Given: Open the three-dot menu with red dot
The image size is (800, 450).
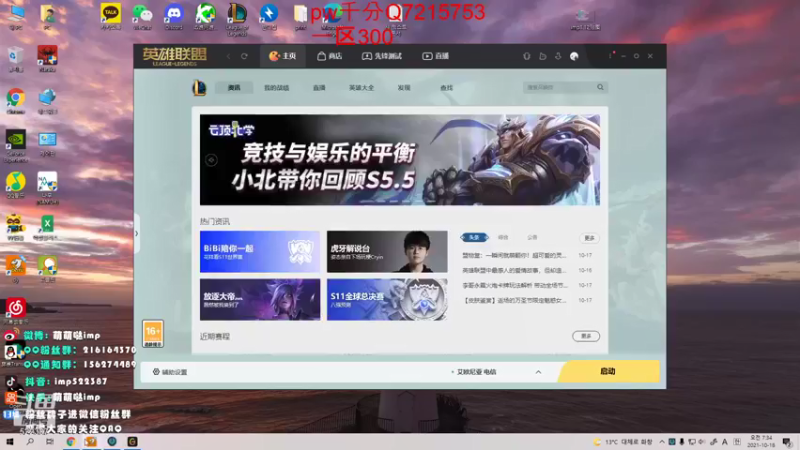Looking at the screenshot, I should click(610, 56).
